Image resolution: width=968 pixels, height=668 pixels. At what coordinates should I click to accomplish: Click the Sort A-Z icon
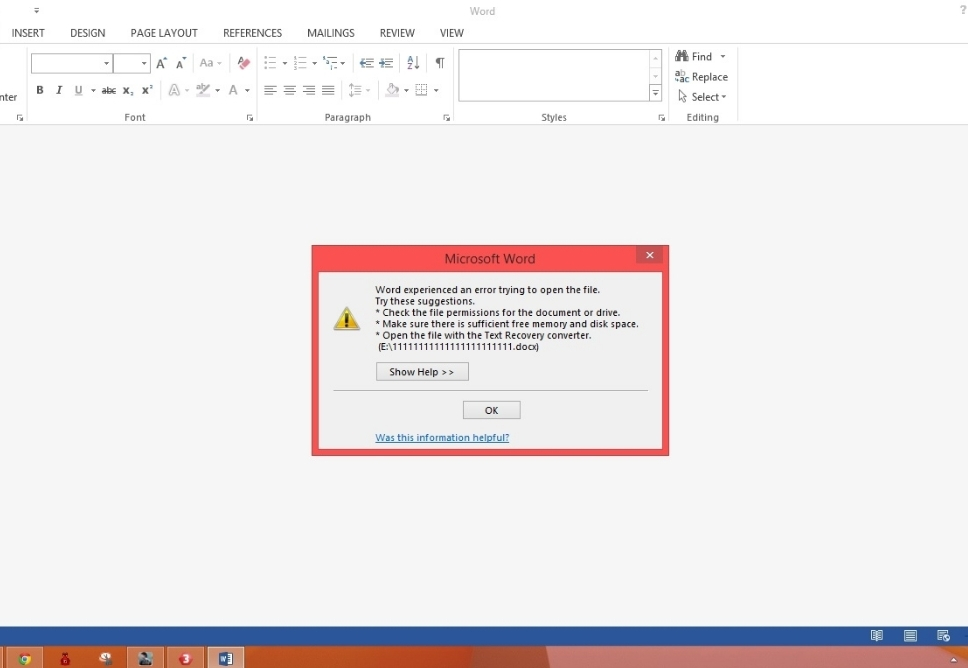[x=413, y=63]
